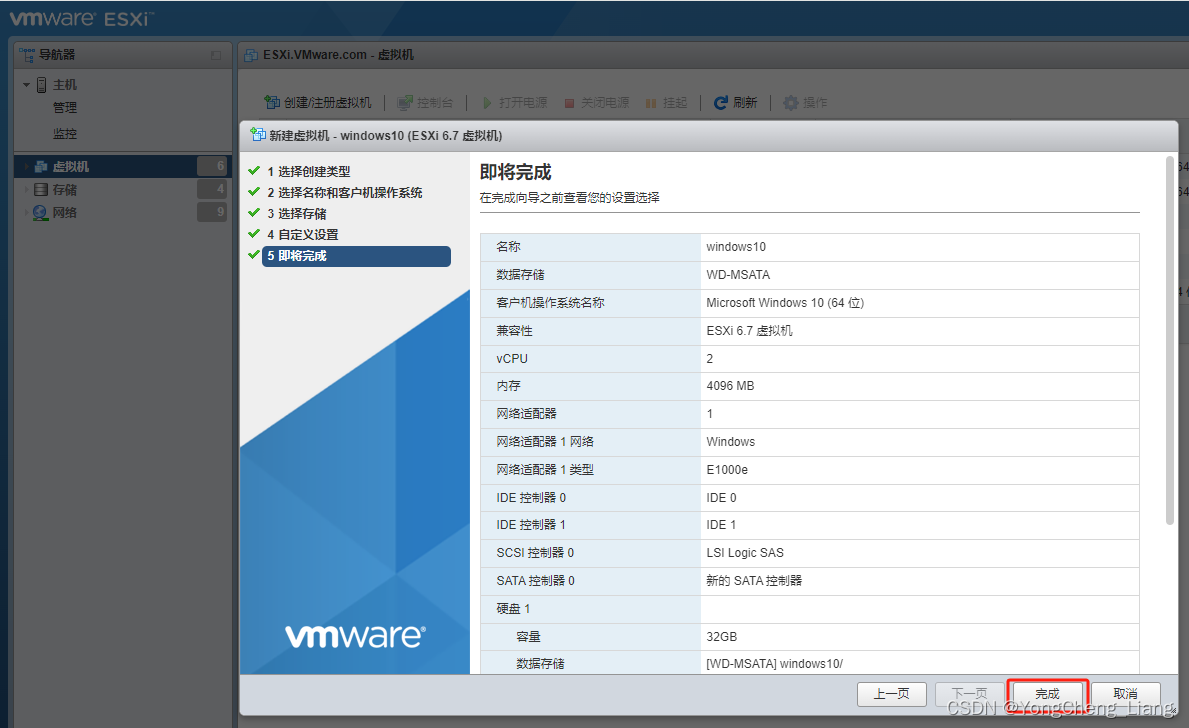Click the adapter type value E1000e
1189x728 pixels.
click(x=726, y=470)
